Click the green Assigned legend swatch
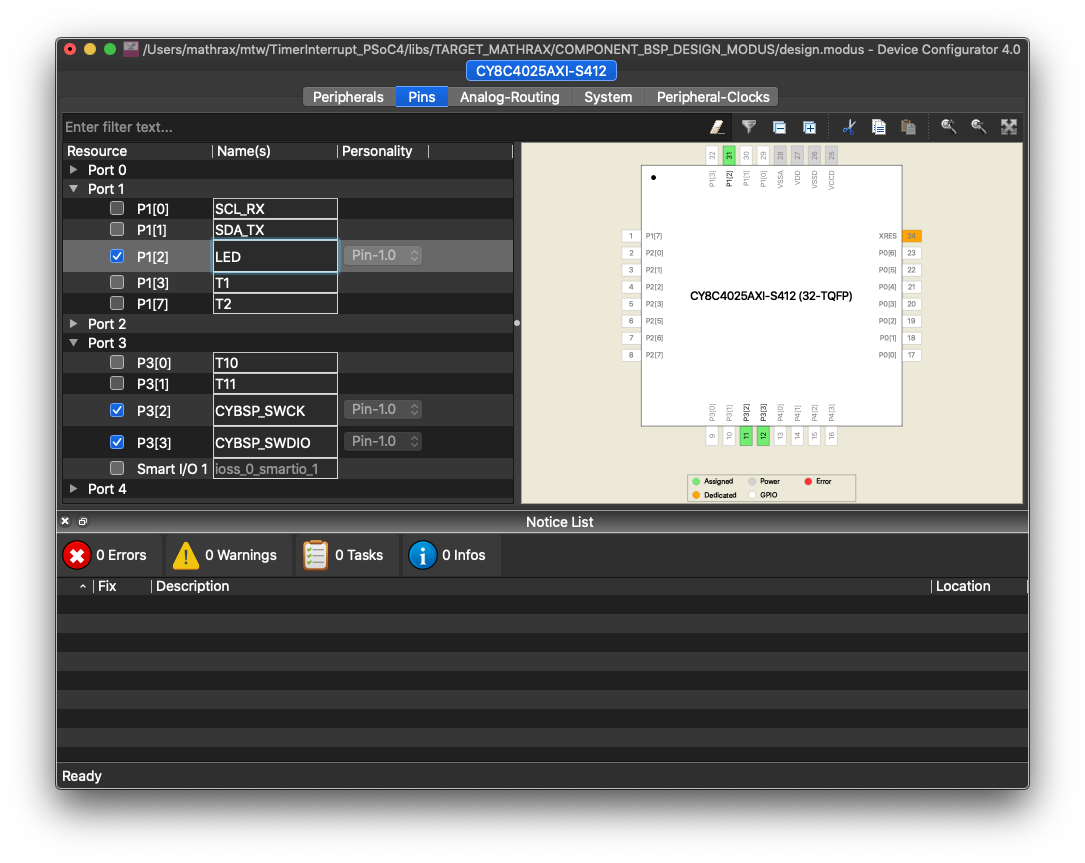Screen dimensions: 1085x863 [x=697, y=481]
